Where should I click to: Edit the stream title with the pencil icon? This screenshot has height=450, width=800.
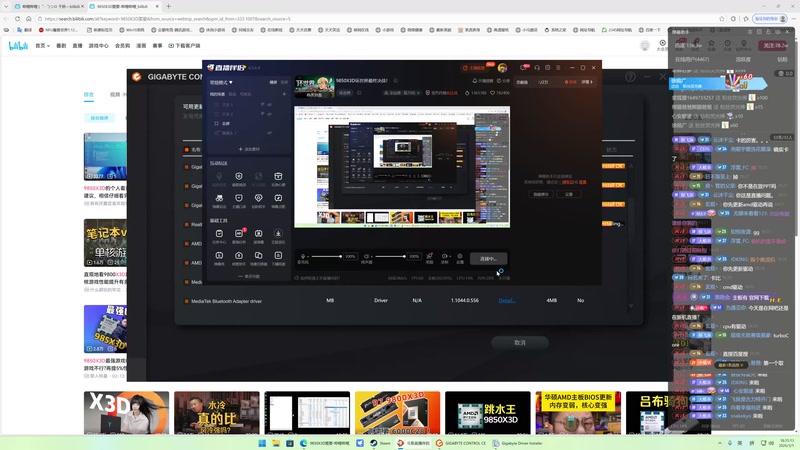[396, 81]
